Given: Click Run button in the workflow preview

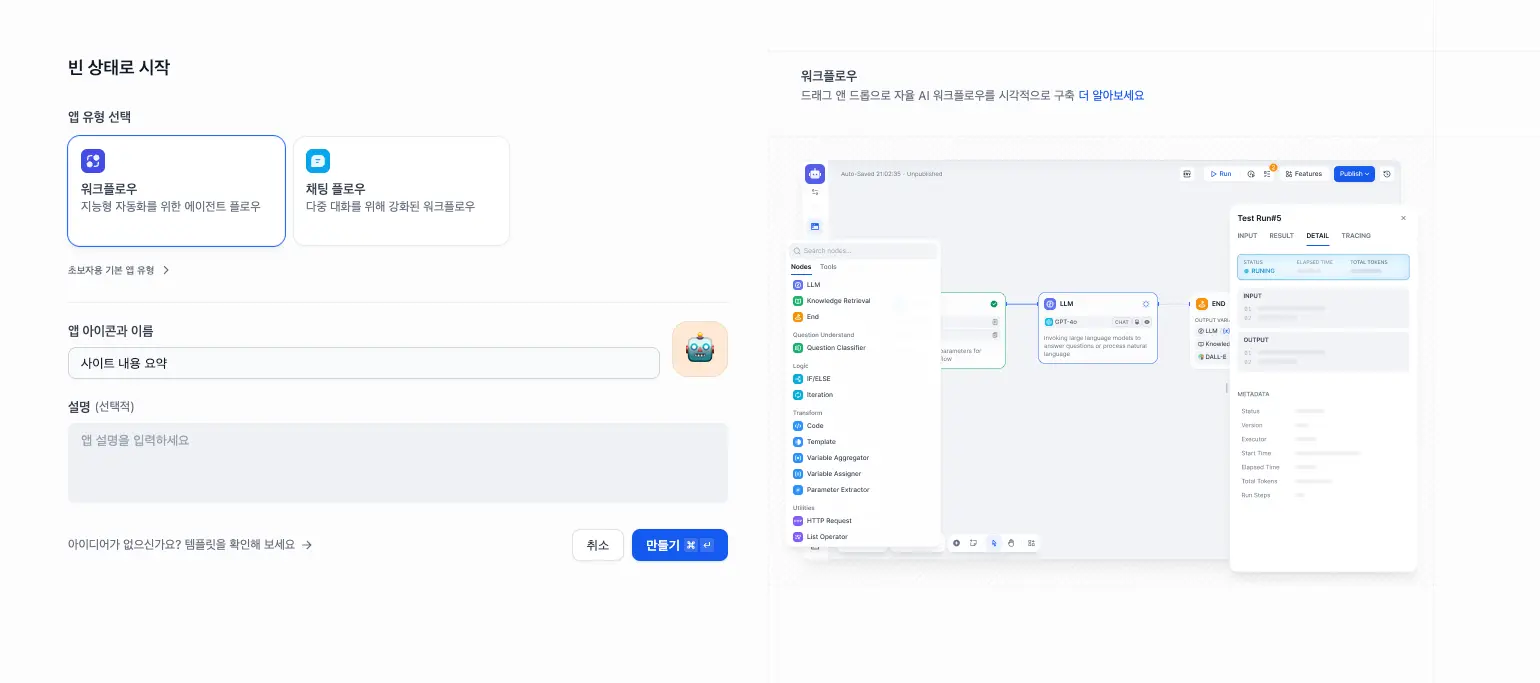Looking at the screenshot, I should click(x=1220, y=174).
